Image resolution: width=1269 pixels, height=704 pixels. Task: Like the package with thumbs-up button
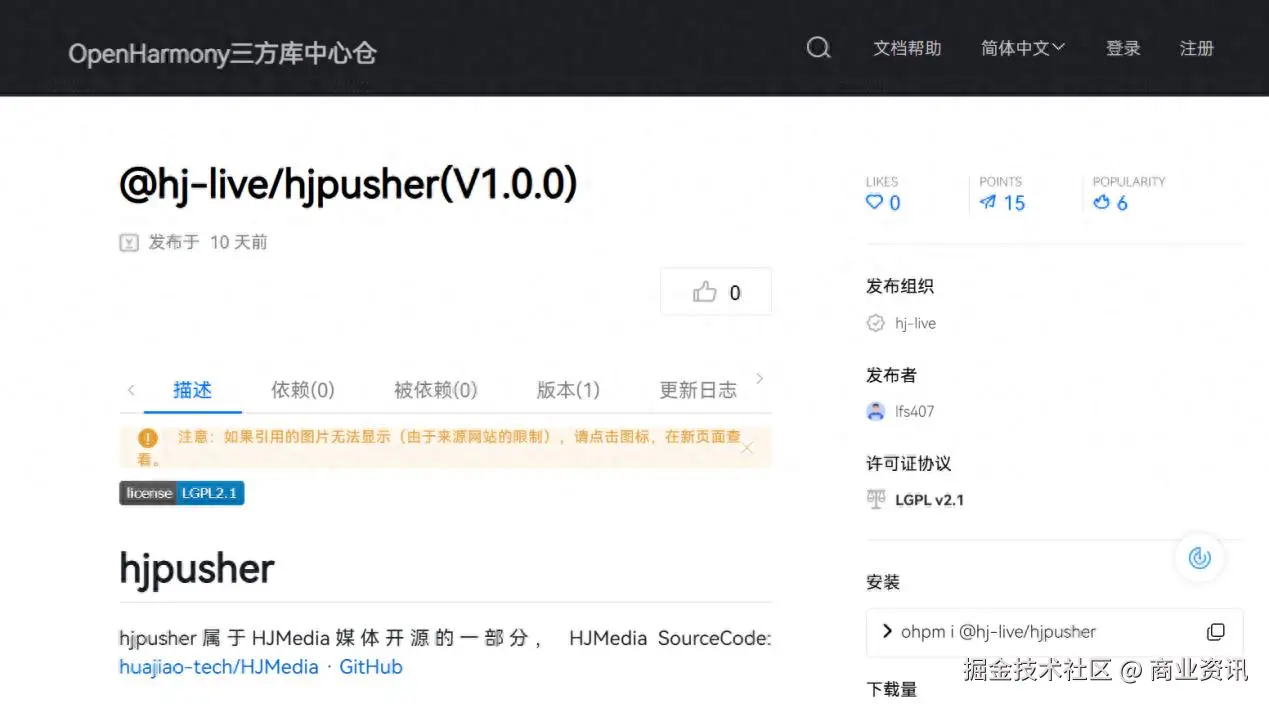[716, 292]
